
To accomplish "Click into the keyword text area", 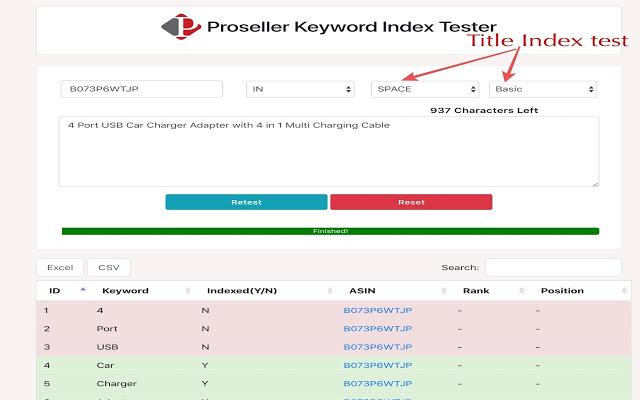I will pyautogui.click(x=329, y=151).
